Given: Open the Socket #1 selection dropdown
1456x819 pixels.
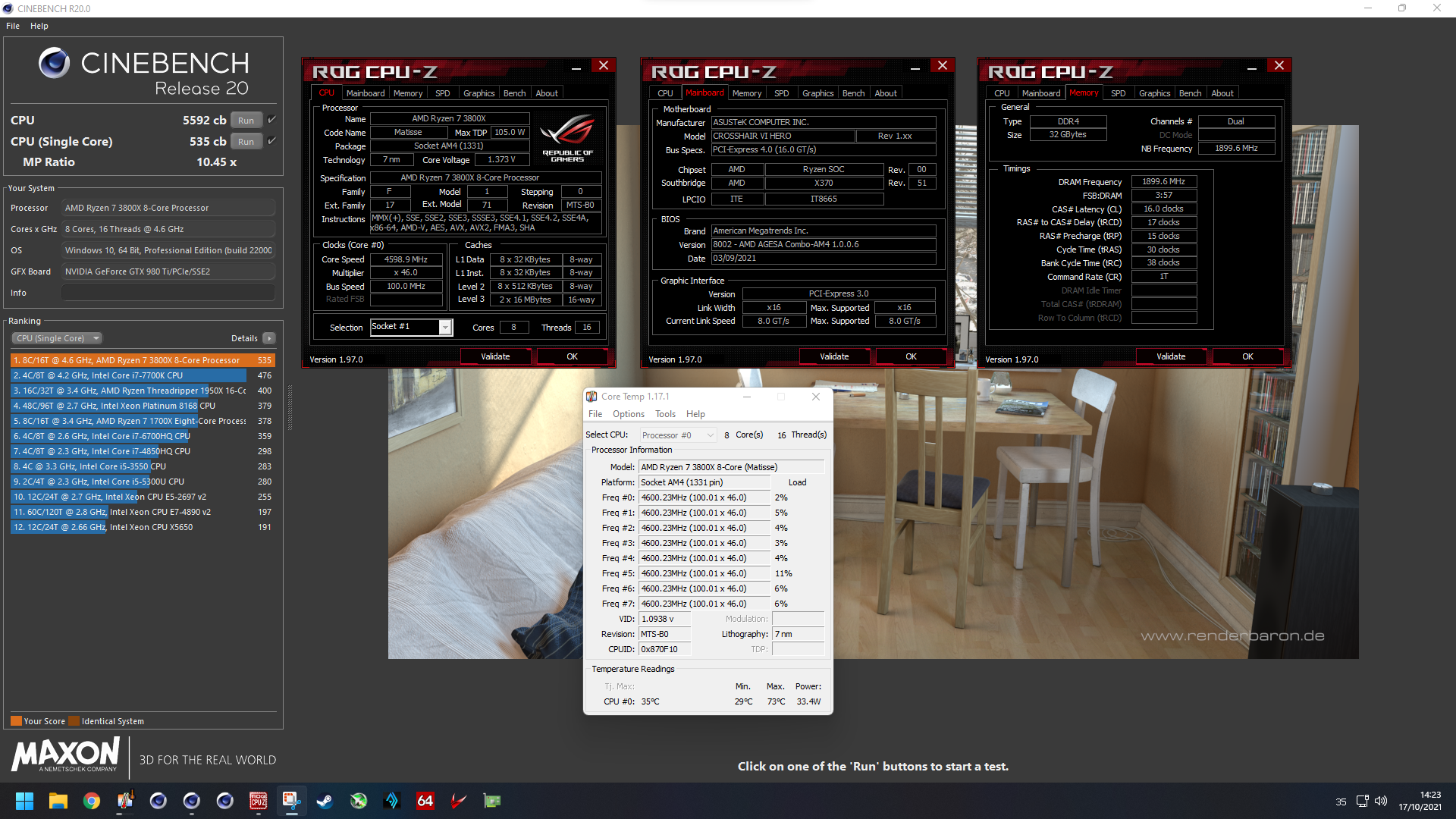Looking at the screenshot, I should tap(411, 327).
